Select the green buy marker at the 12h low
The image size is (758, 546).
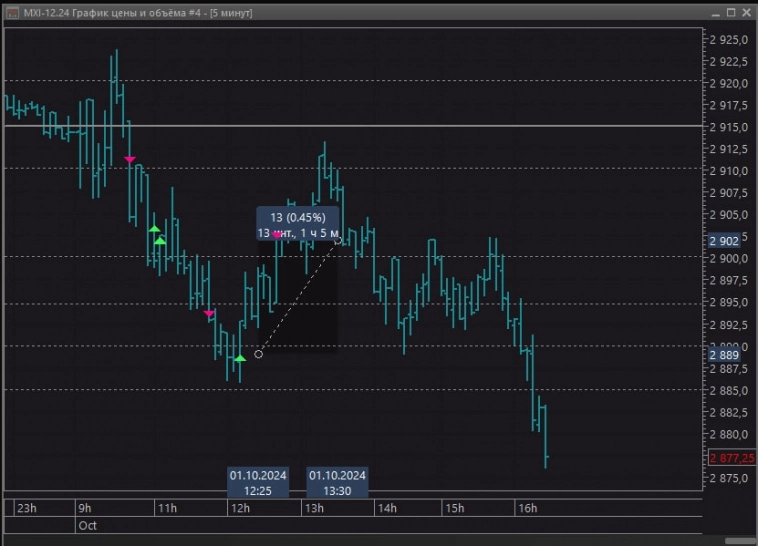[239, 357]
